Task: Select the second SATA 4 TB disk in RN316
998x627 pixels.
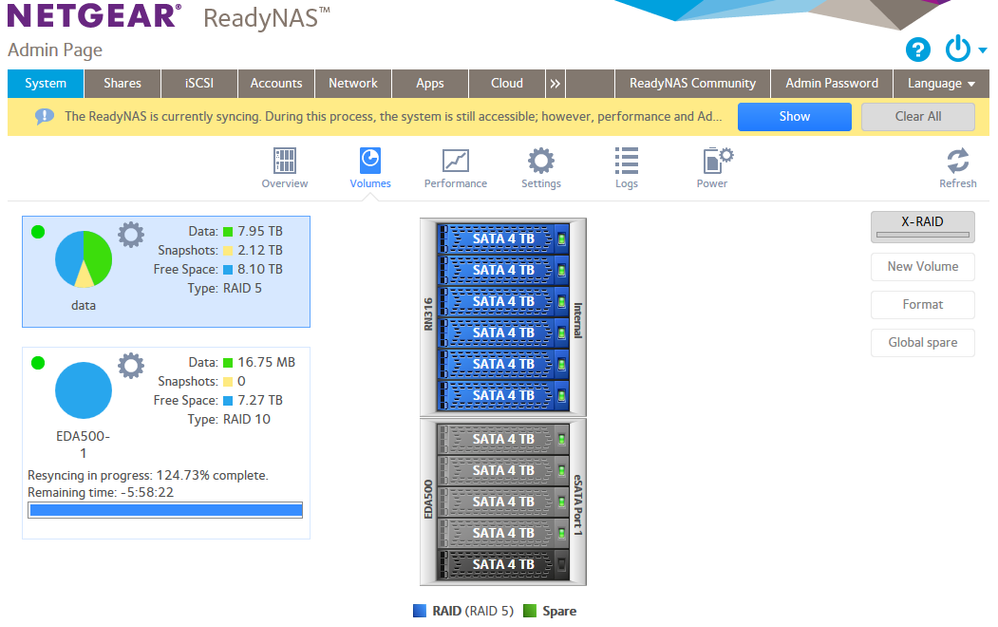Action: tap(503, 270)
